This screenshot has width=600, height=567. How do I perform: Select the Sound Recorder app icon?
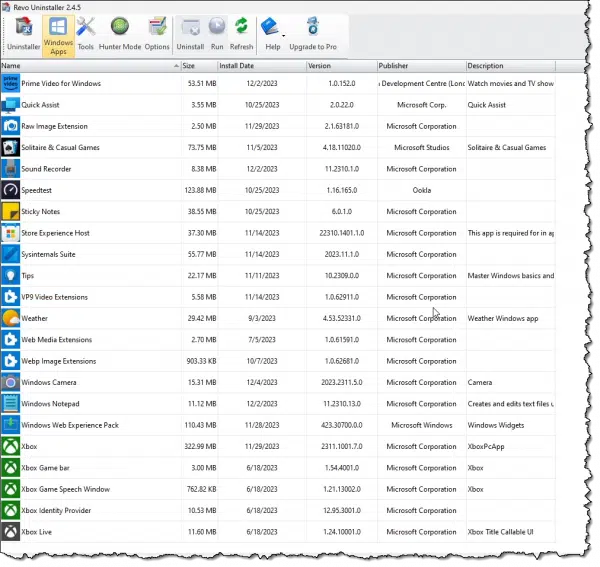[10, 169]
